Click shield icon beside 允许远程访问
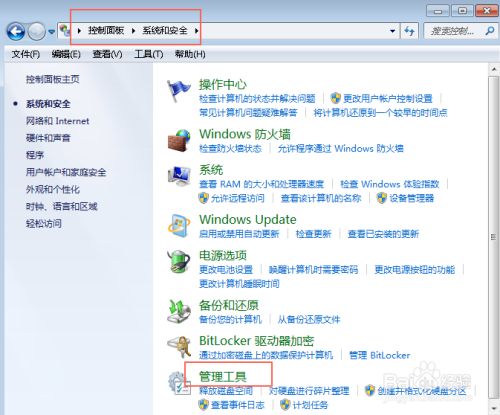Image resolution: width=500 pixels, height=415 pixels. click(203, 198)
